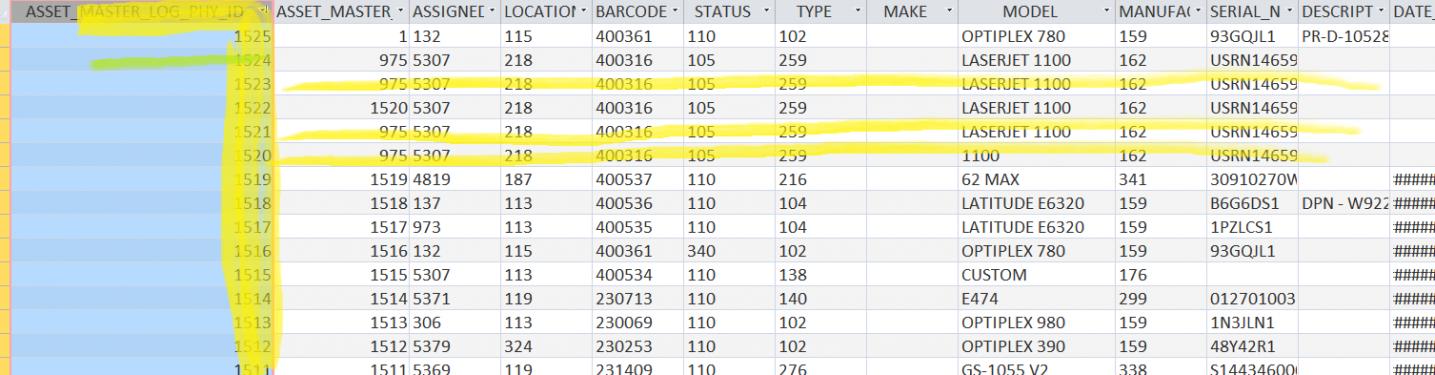Viewport: 1435px width, 375px height.
Task: Click the log ID cell 1519
Action: 142,179
